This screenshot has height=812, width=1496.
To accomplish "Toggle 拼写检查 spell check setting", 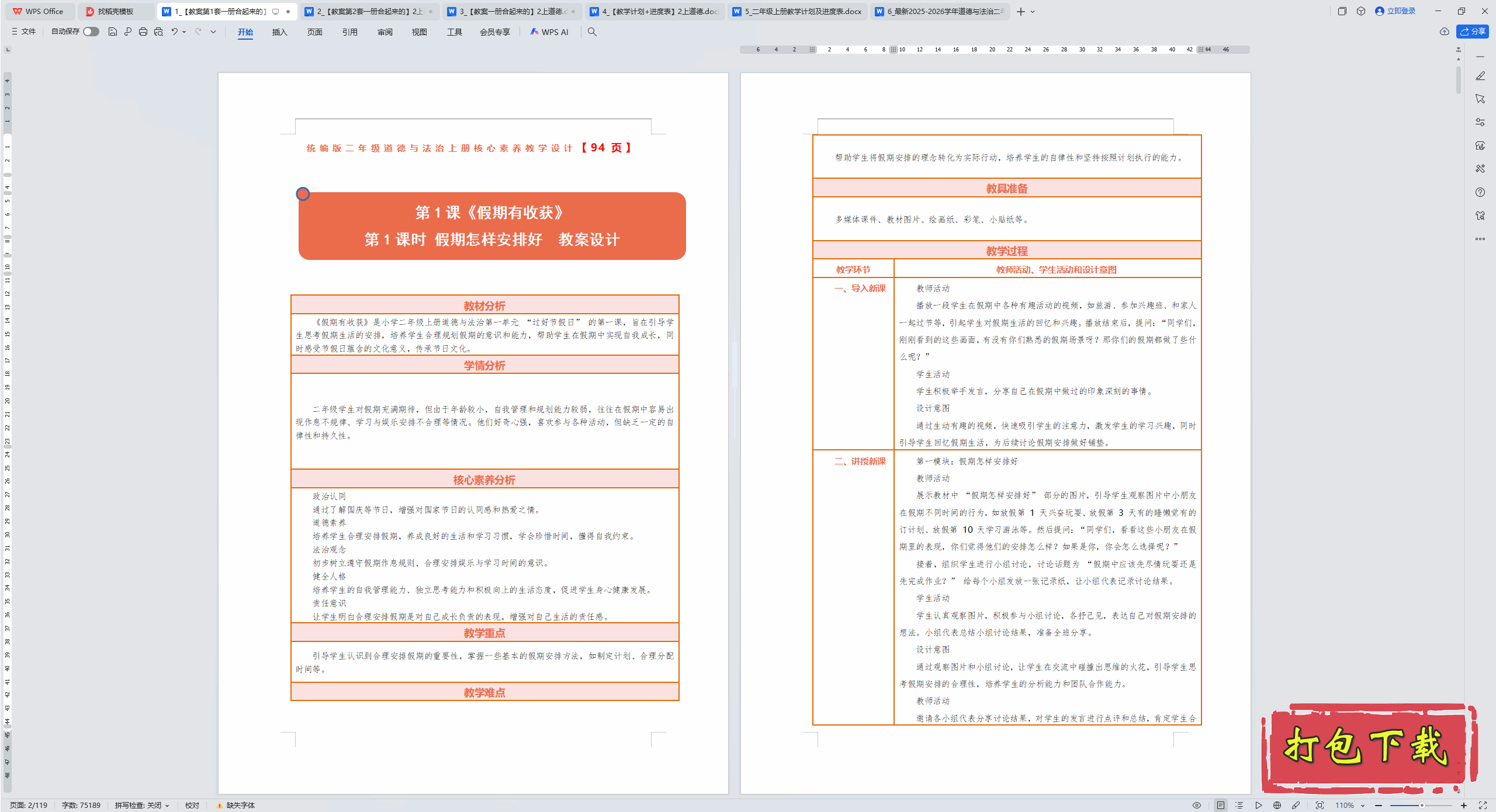I will pos(141,805).
